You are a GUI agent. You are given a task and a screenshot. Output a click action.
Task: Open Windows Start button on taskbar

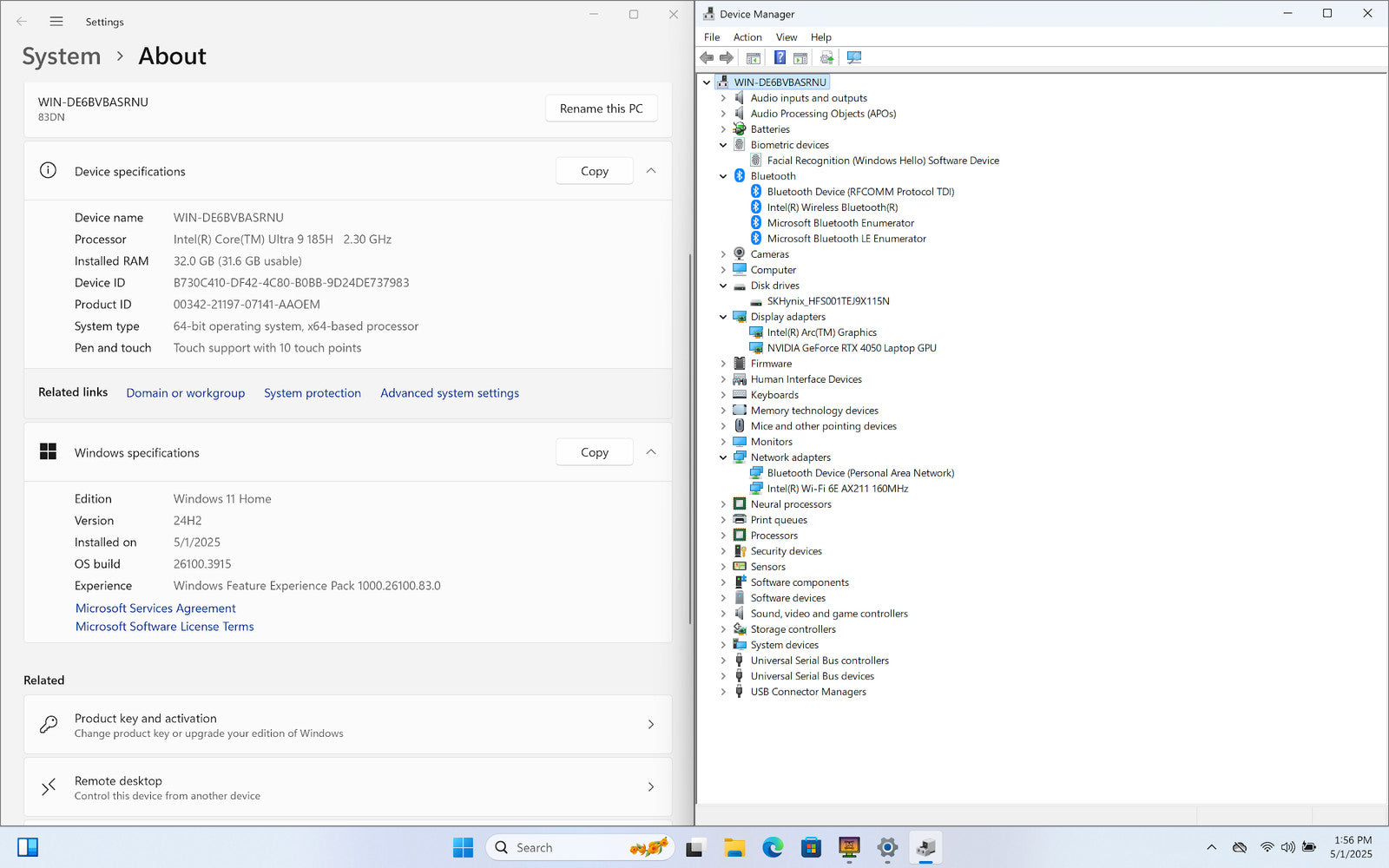[464, 847]
